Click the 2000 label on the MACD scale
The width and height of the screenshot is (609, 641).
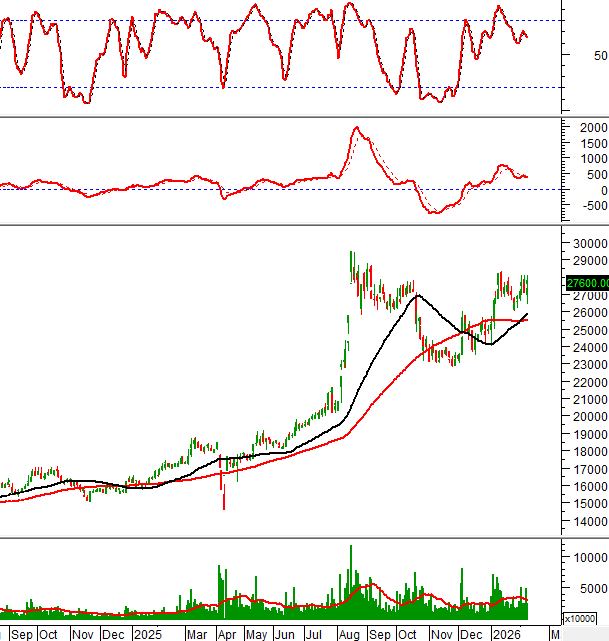pyautogui.click(x=579, y=128)
